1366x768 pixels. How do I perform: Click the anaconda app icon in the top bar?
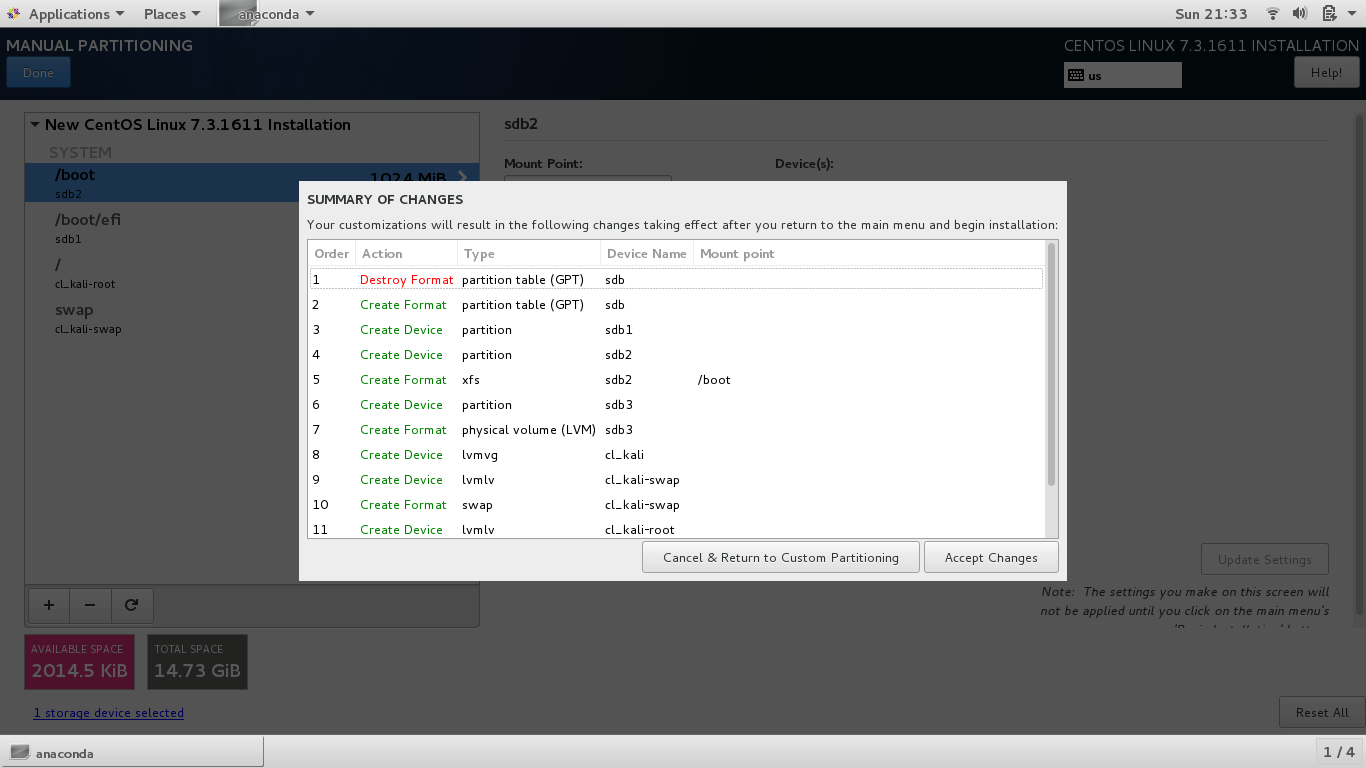pyautogui.click(x=238, y=13)
